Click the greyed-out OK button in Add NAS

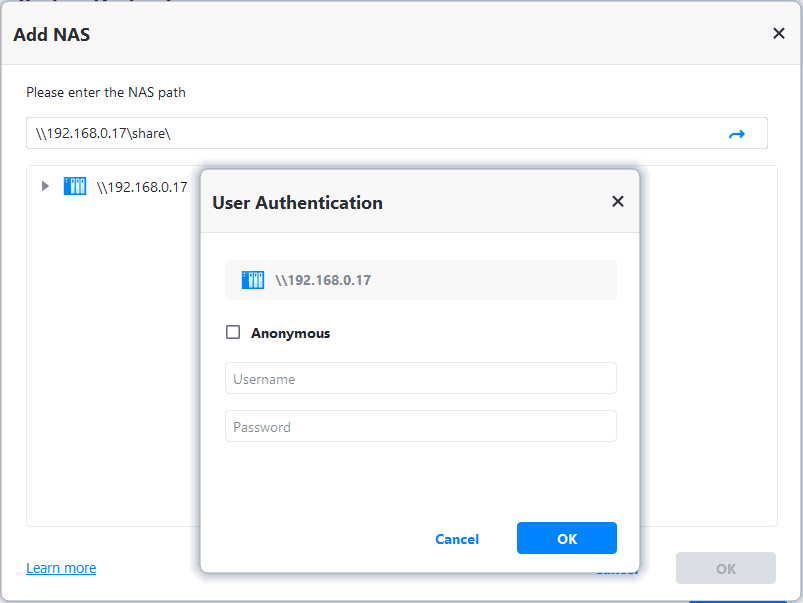pos(725,568)
